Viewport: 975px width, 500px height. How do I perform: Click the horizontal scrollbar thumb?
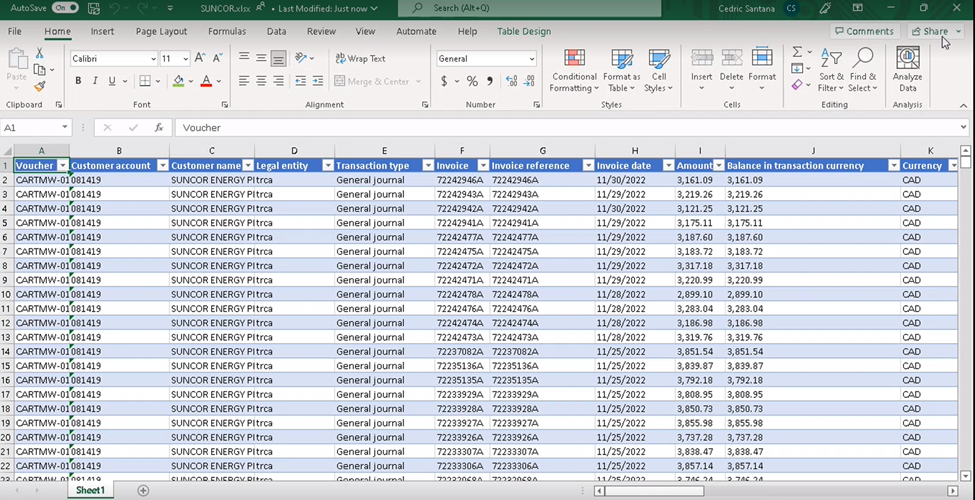pyautogui.click(x=654, y=491)
